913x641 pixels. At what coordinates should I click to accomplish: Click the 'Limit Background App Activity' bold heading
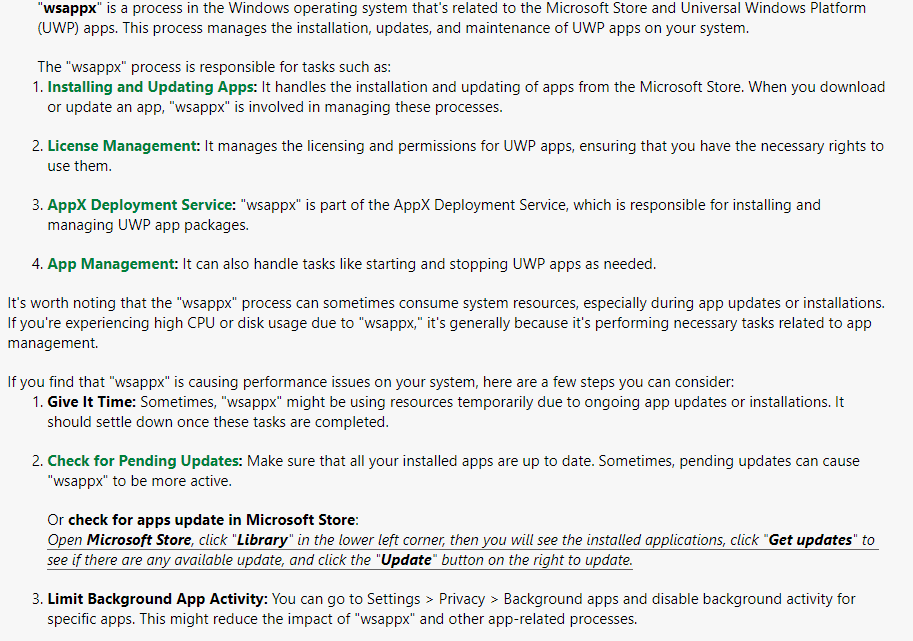click(157, 599)
